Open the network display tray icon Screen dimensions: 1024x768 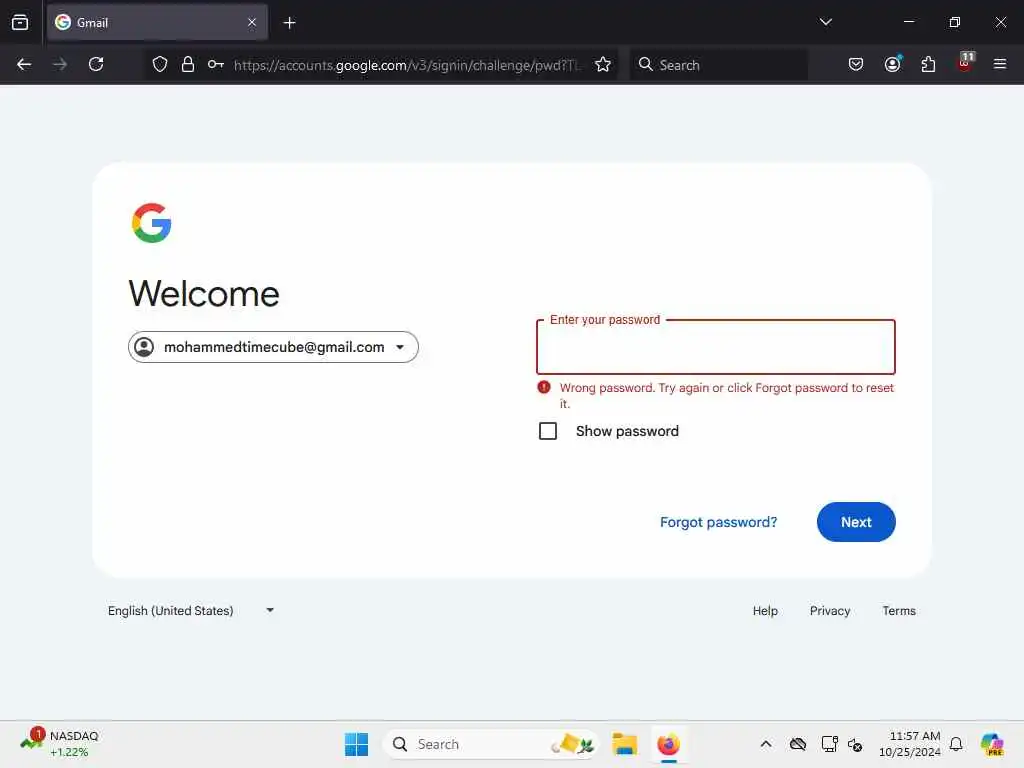tap(829, 744)
